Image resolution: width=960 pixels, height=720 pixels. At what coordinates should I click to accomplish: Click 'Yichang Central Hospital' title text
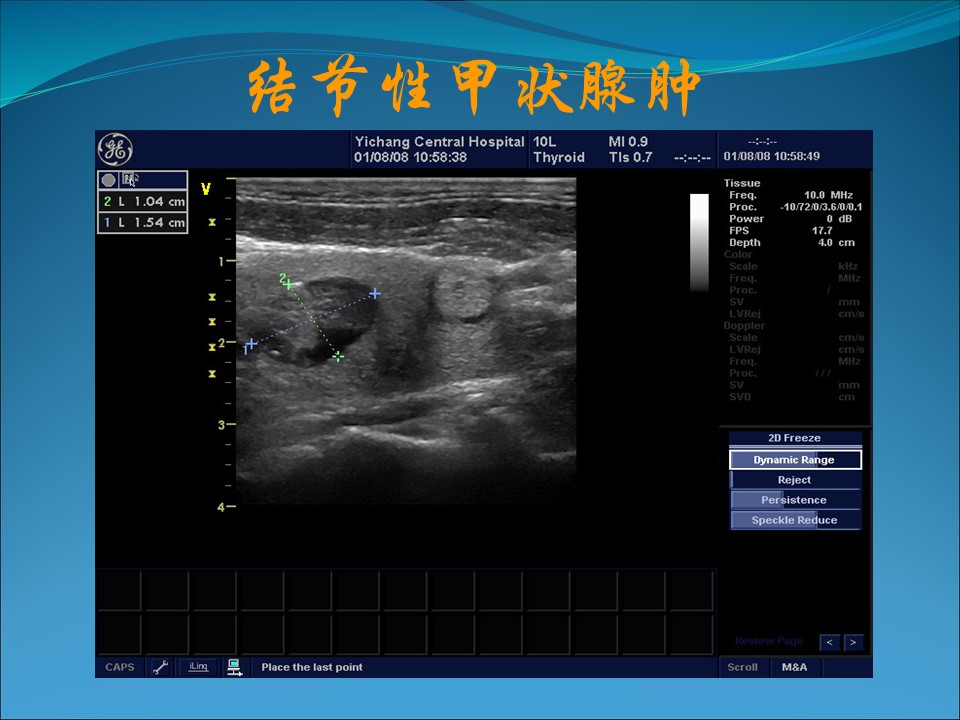(440, 141)
